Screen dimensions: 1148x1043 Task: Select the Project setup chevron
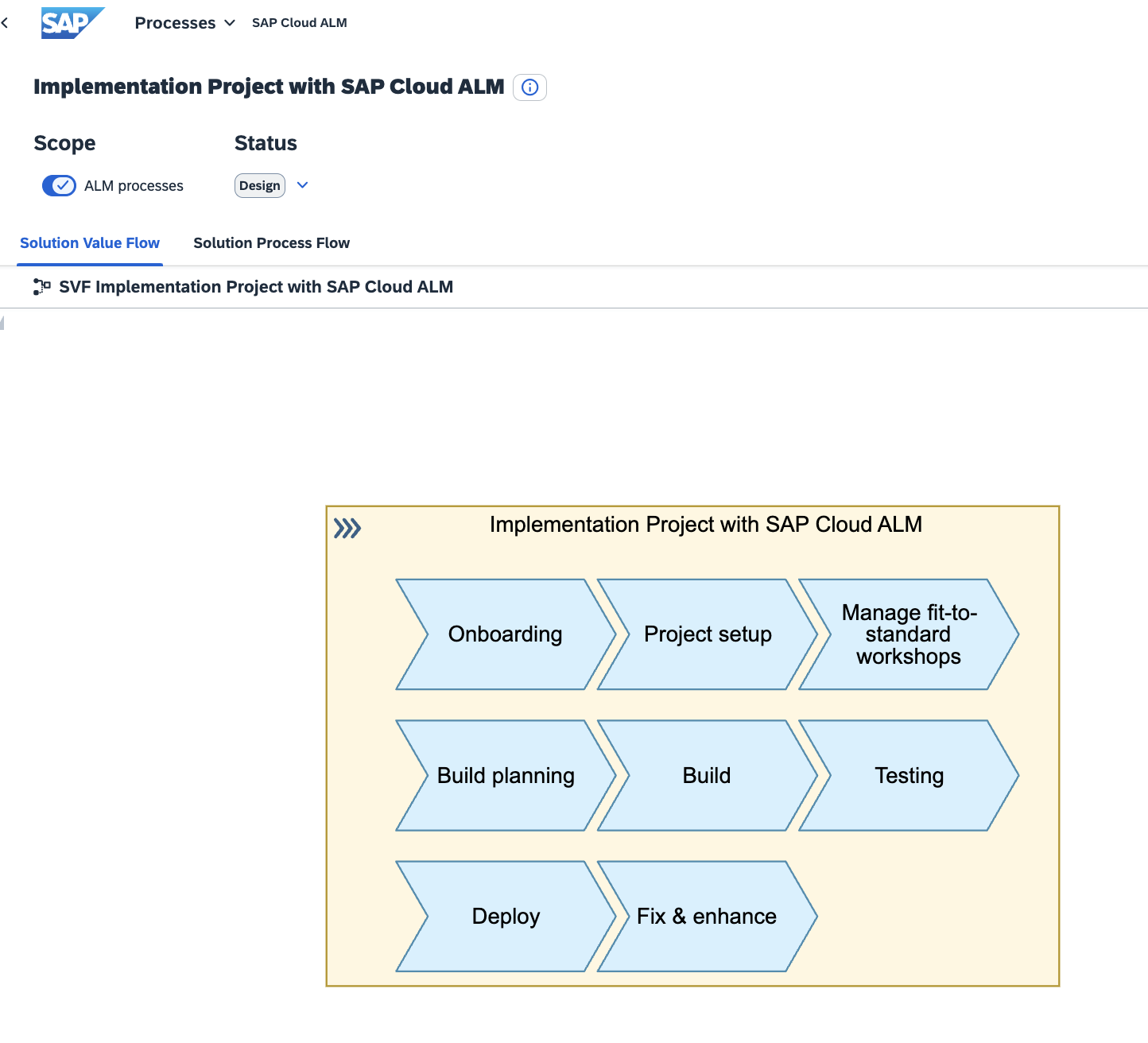point(707,634)
